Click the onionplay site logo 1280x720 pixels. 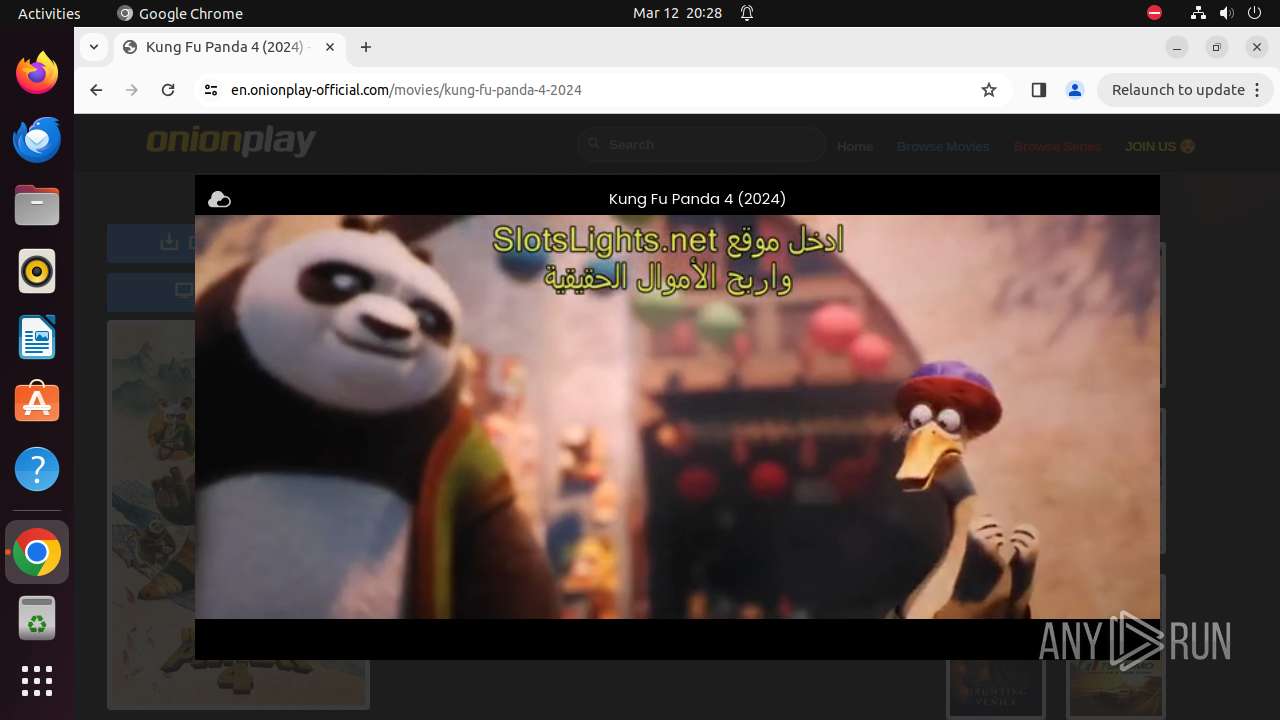click(x=231, y=143)
